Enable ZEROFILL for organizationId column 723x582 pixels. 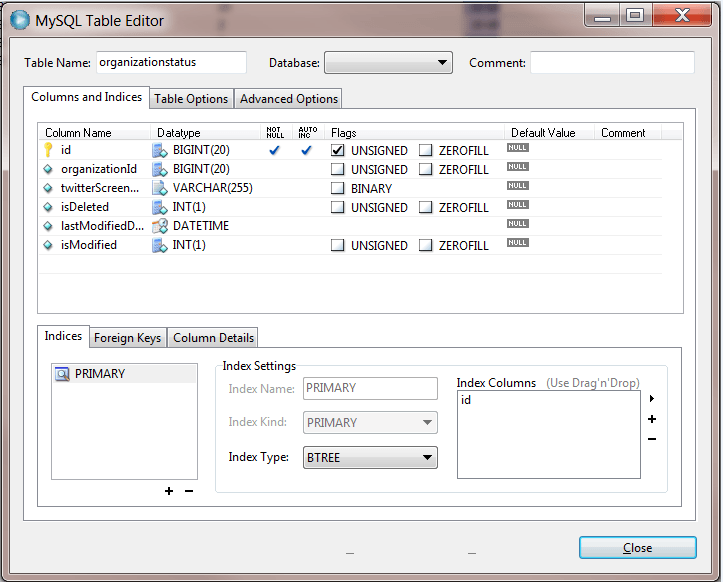(x=426, y=169)
